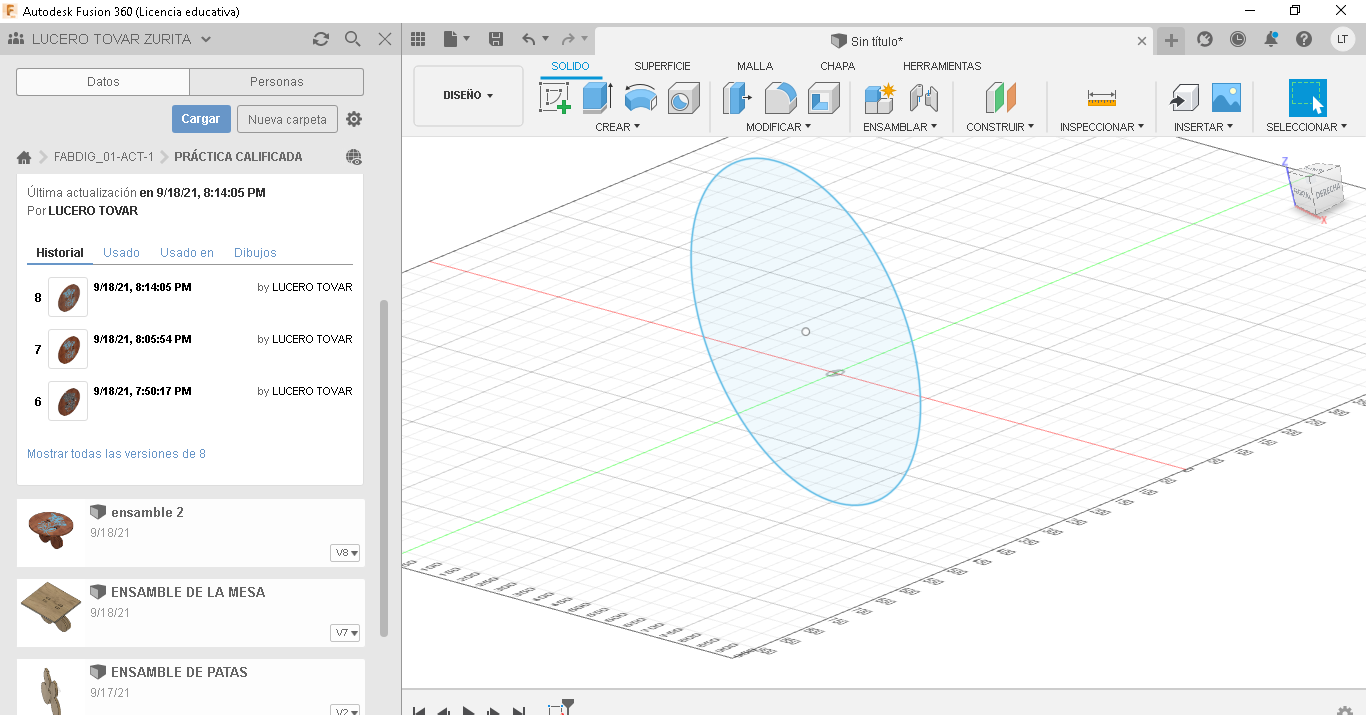
Task: Go to FABDIG_01-ACT-1 breadcrumb
Action: 104,157
